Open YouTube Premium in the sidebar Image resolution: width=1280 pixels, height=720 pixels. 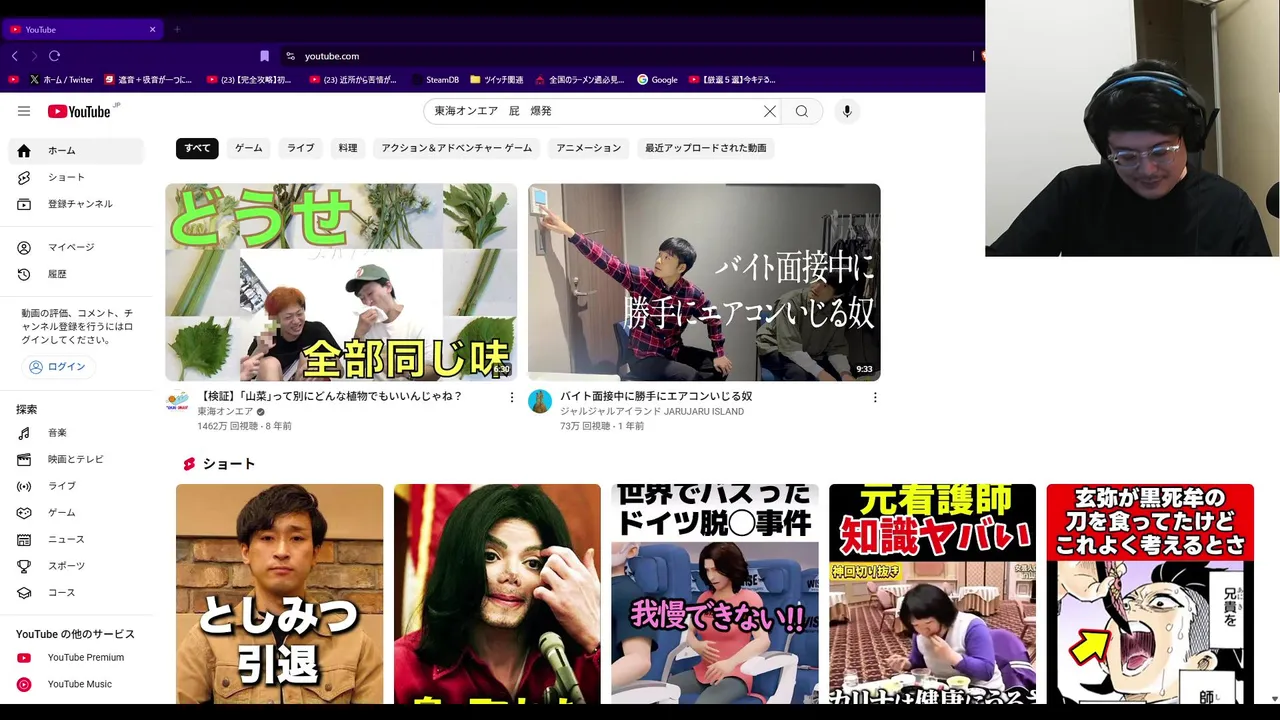(76, 657)
